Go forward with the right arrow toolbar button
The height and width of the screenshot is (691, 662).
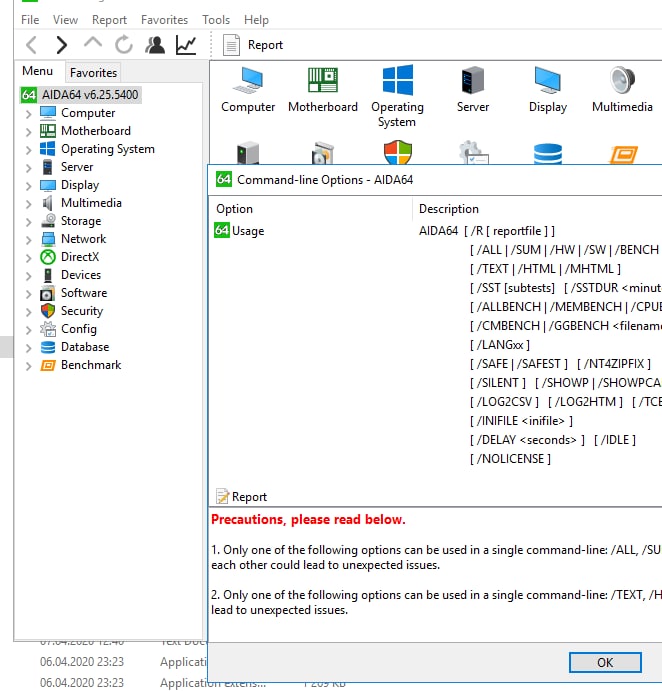tap(62, 45)
